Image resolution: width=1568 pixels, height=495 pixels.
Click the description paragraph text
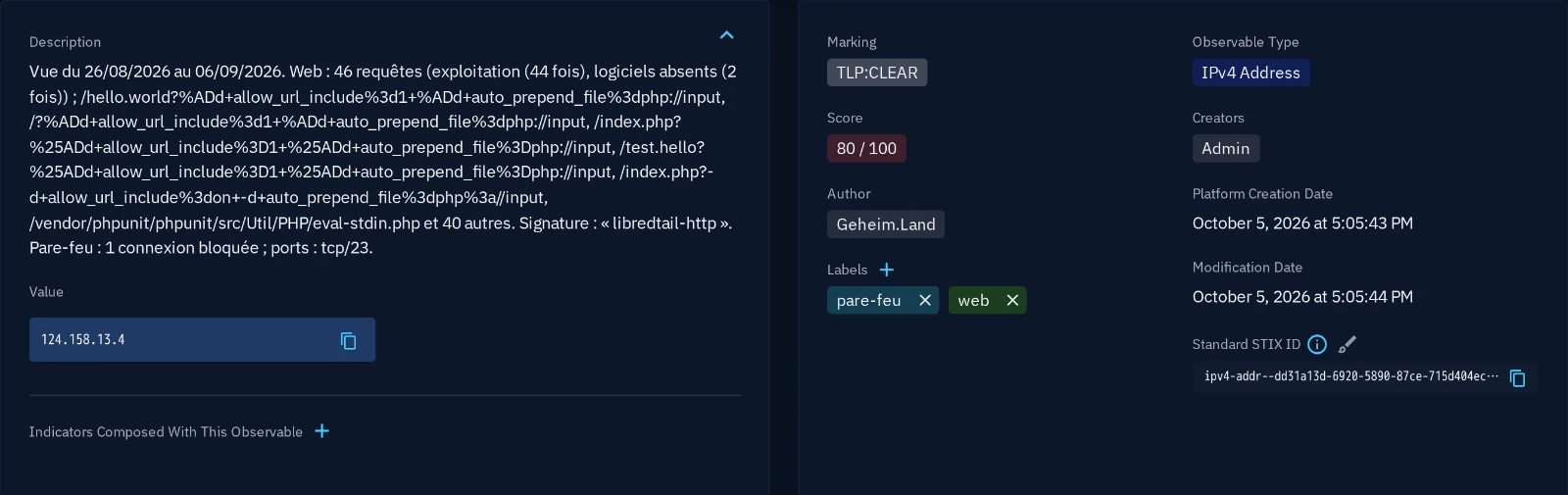click(x=383, y=160)
